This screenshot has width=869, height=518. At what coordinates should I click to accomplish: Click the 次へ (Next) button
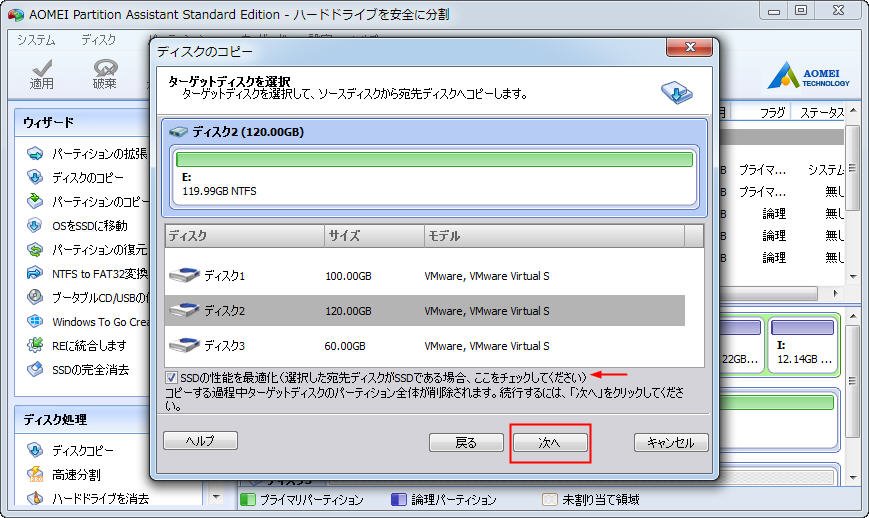[550, 443]
